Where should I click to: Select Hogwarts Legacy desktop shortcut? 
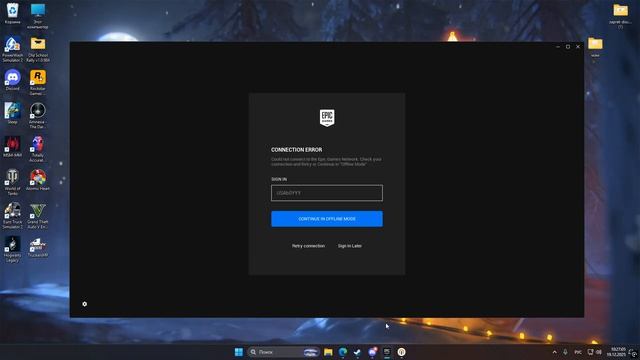(13, 249)
